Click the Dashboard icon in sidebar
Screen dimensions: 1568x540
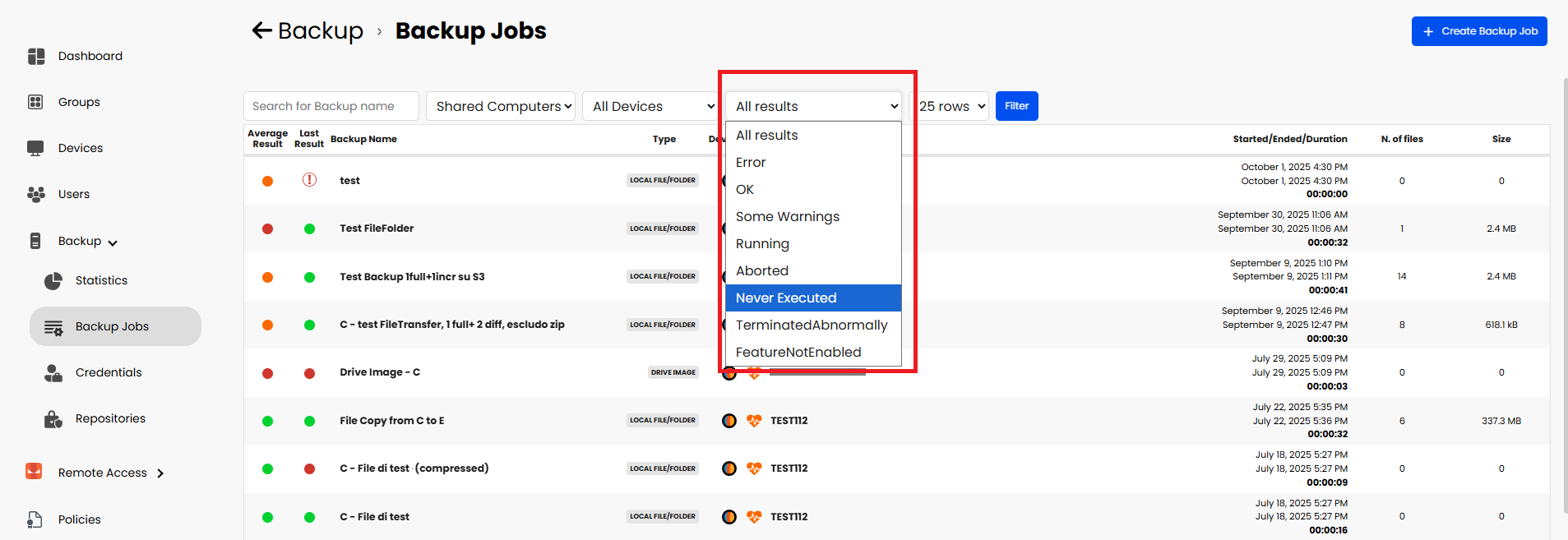[x=36, y=56]
